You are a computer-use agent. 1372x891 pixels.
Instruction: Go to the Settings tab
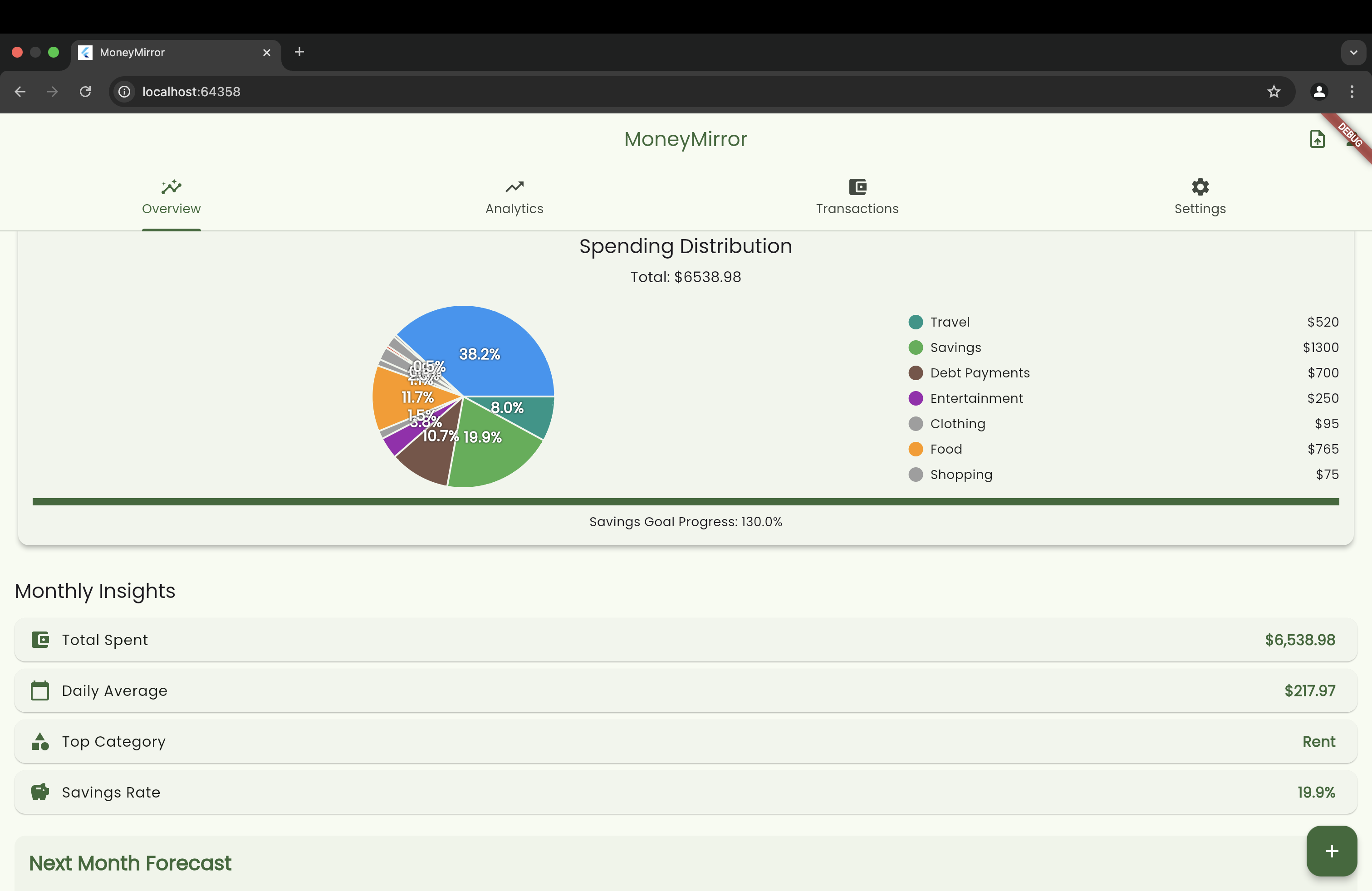[1200, 197]
